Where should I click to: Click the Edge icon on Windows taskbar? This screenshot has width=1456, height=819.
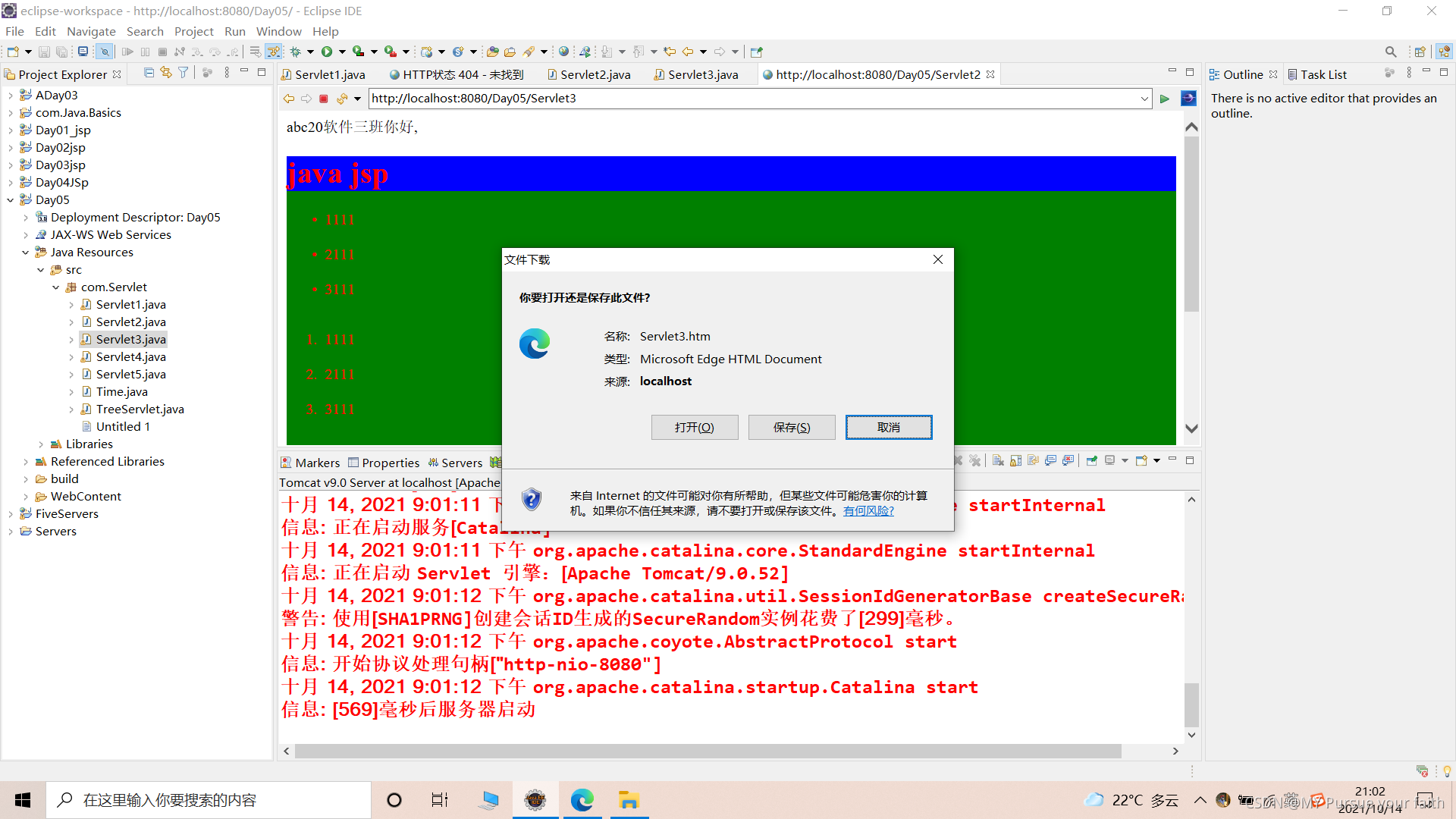582,800
